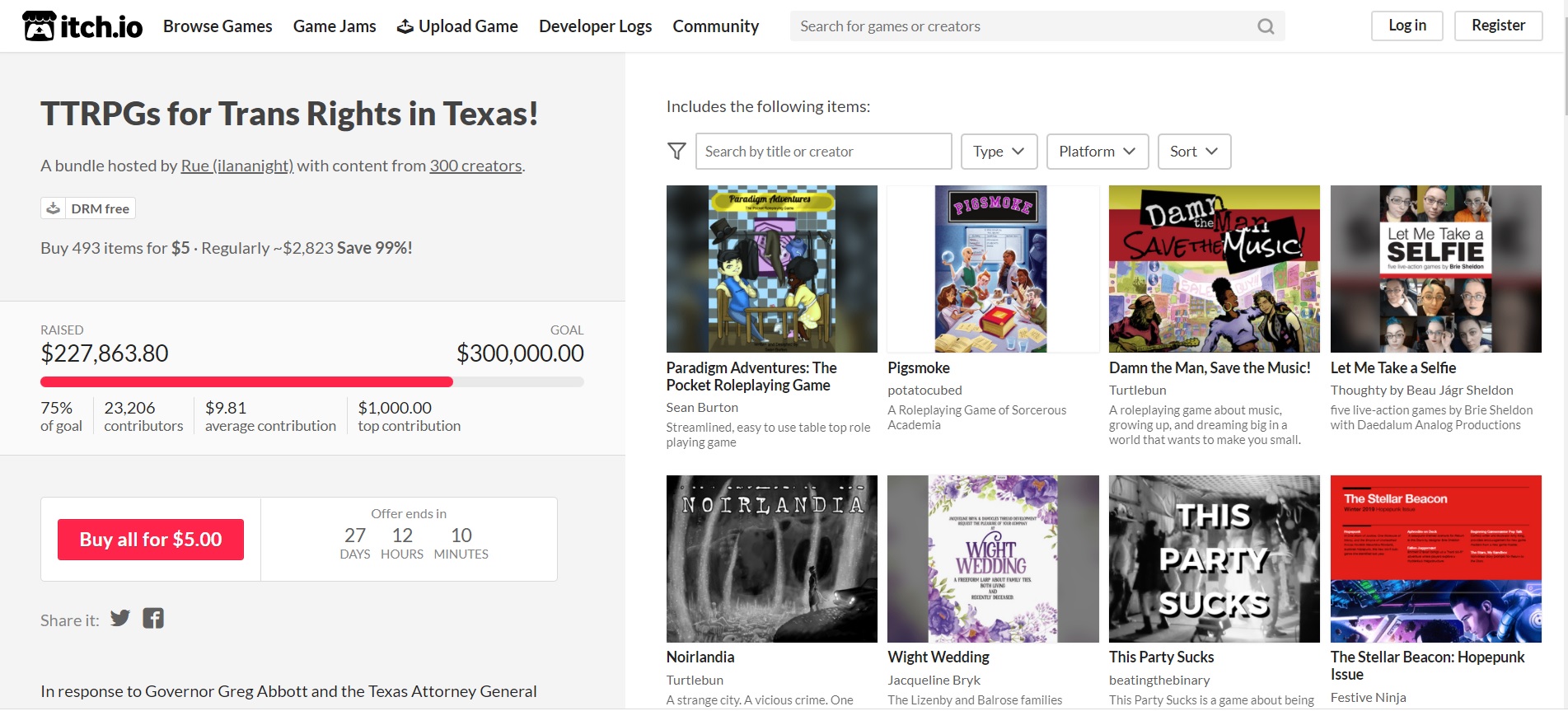Click the Register button
Viewport: 1568px width, 711px height.
click(x=1498, y=26)
